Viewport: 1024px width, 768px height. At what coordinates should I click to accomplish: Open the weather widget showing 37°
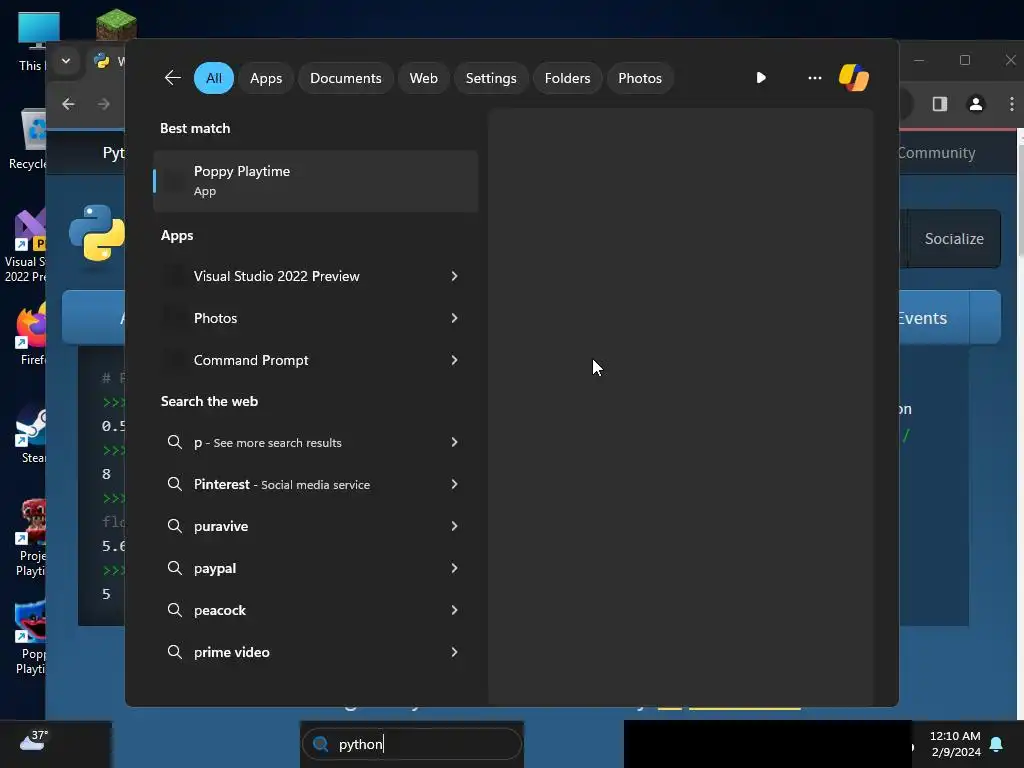pyautogui.click(x=34, y=741)
